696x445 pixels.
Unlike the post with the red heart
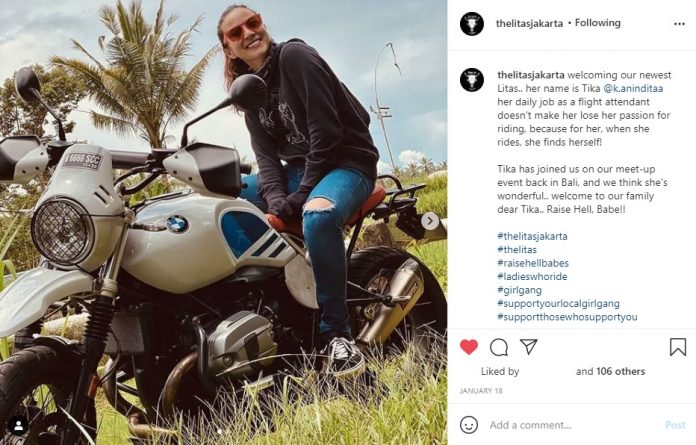469,347
